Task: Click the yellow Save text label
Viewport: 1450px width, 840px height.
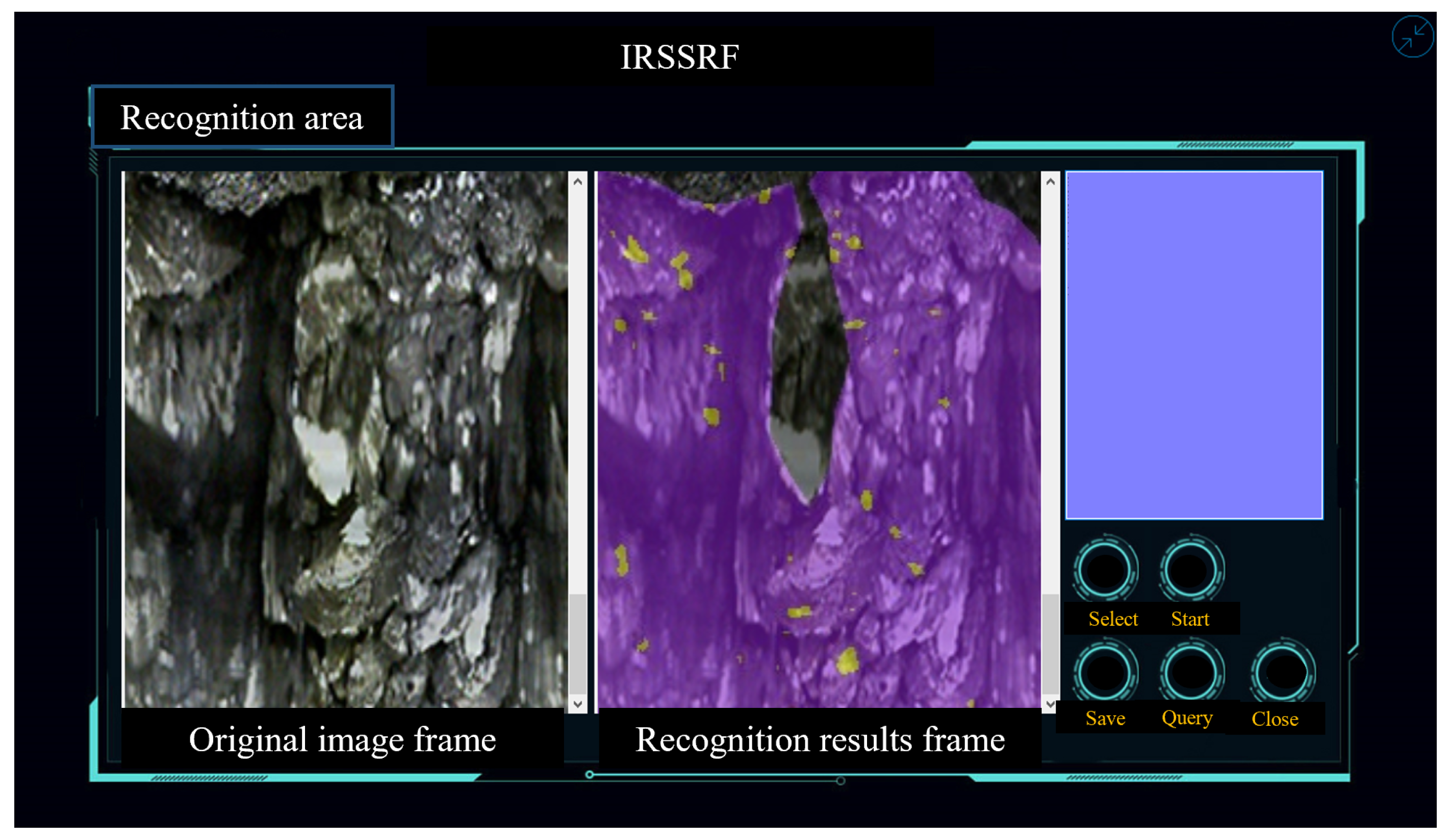Action: (x=1105, y=719)
